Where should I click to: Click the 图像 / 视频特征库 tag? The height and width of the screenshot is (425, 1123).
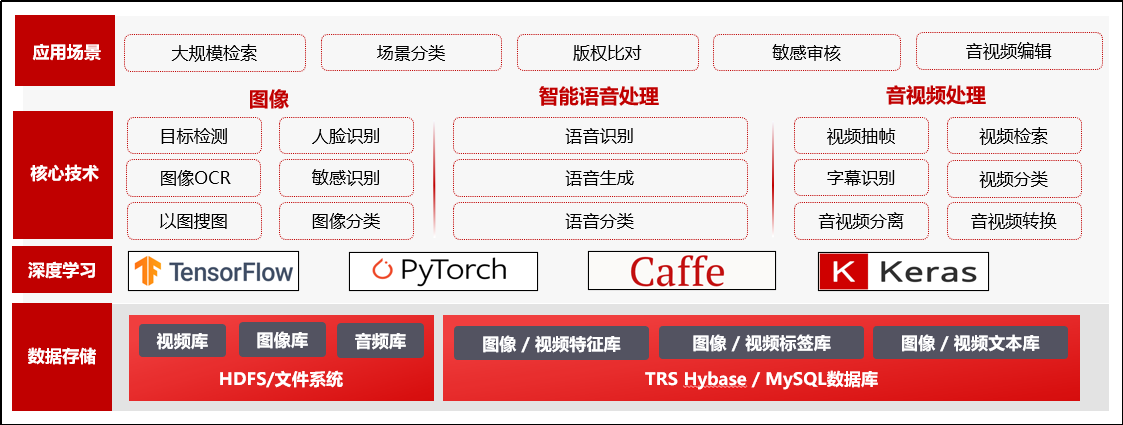(x=551, y=344)
